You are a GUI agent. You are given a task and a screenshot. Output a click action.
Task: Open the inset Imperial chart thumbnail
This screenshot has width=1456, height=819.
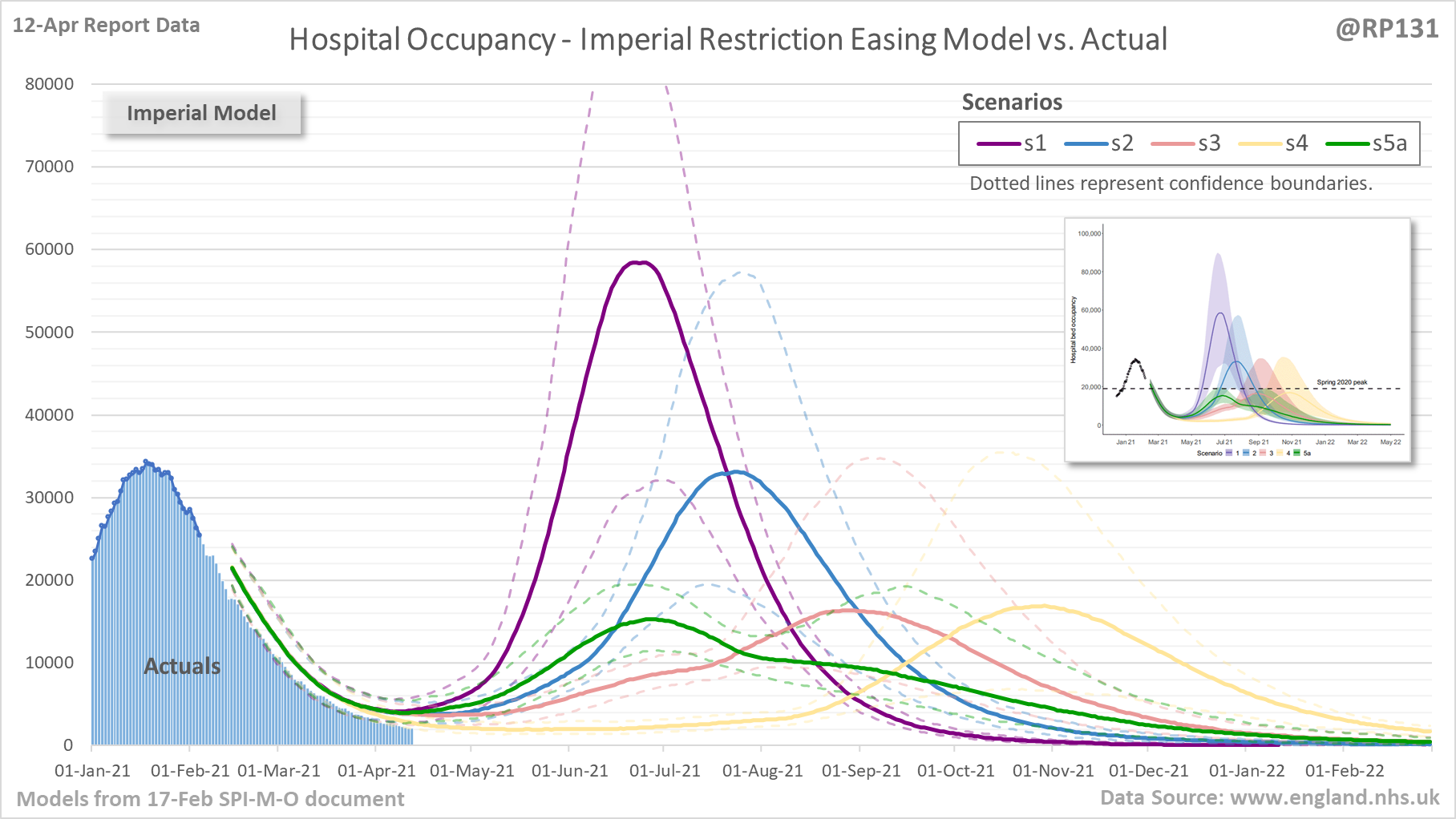pyautogui.click(x=1237, y=340)
